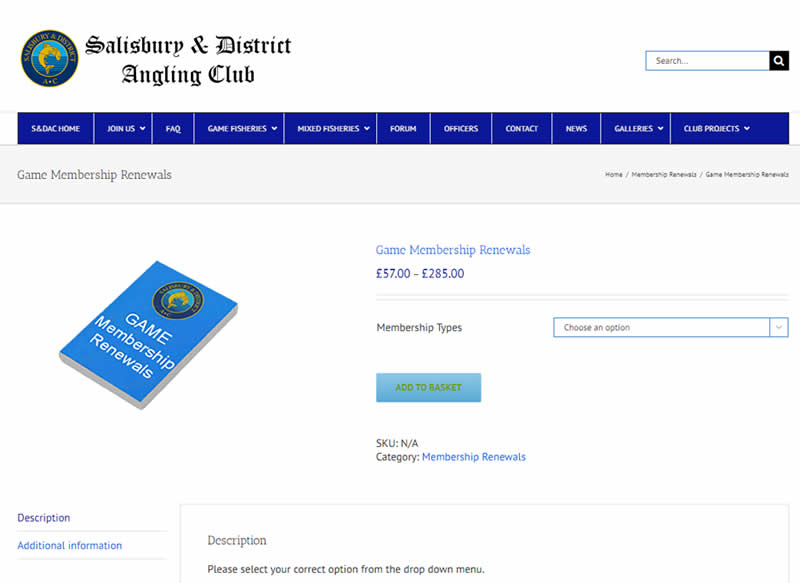Expand the Mixed Fisheries menu
This screenshot has height=583, width=800.
pyautogui.click(x=330, y=129)
